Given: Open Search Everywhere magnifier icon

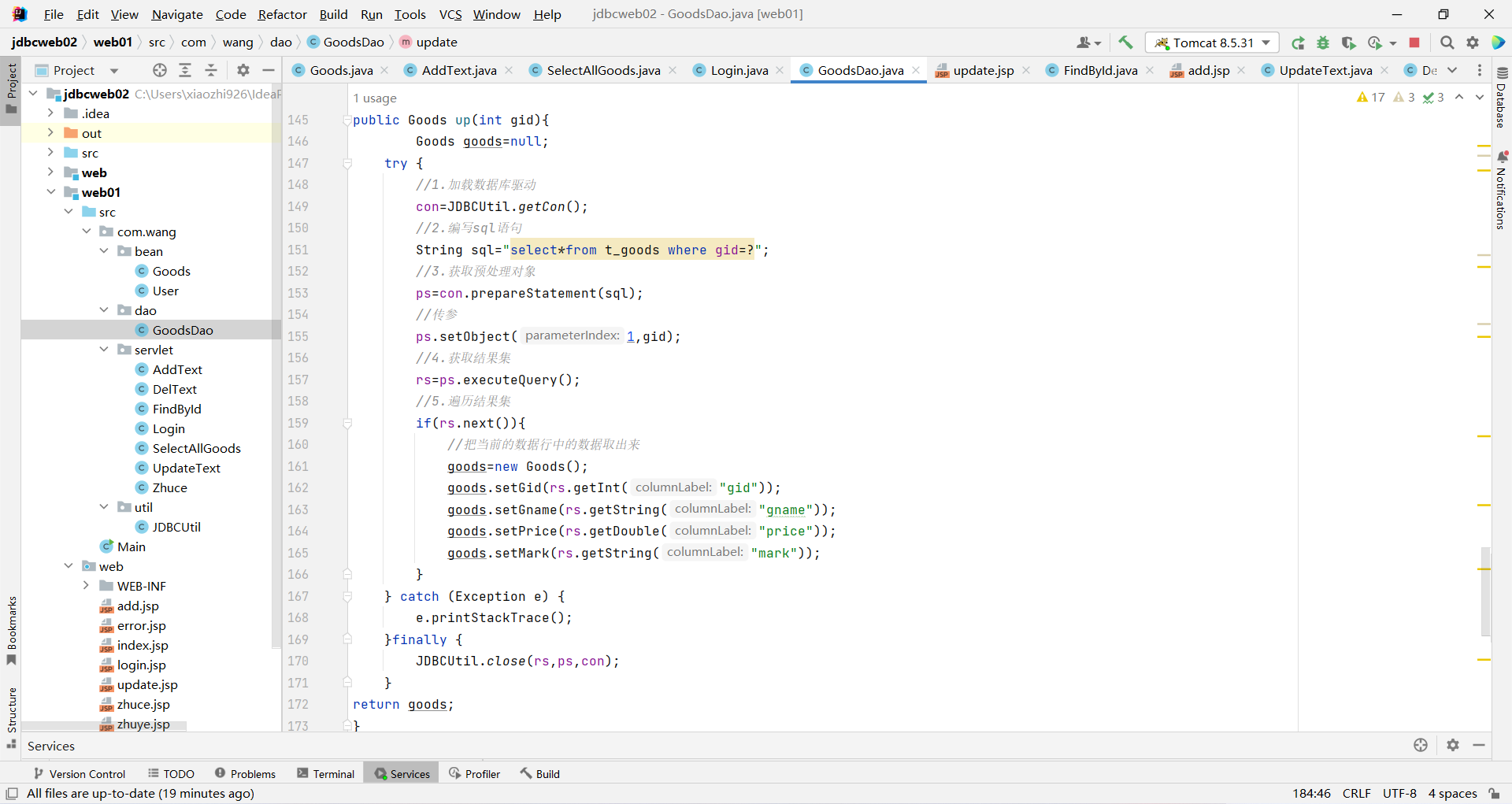Looking at the screenshot, I should tap(1447, 43).
